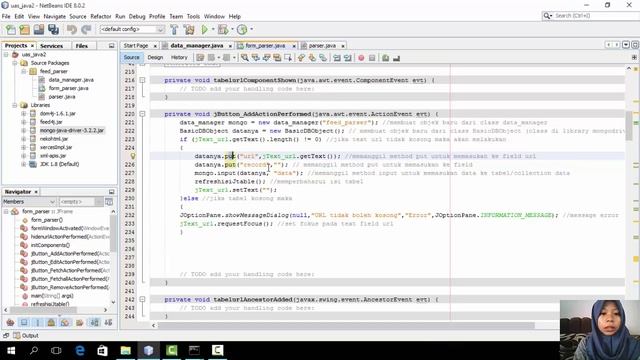Toggle Show Non-Public Members in Navigator
Viewport: 640px width, 360px height.
point(51,322)
